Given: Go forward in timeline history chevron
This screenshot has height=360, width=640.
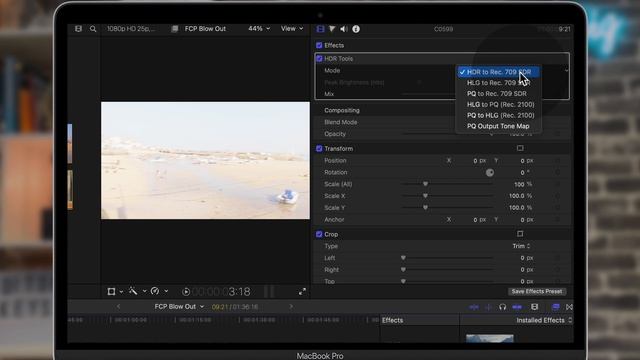Looking at the screenshot, I should (291, 307).
